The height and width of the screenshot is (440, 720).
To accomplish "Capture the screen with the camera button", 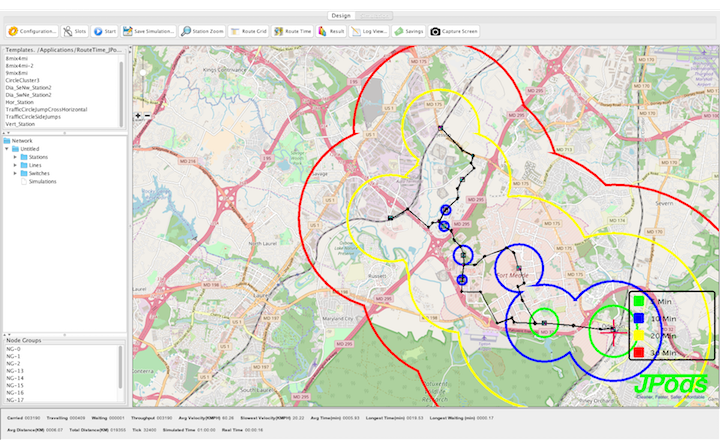I will [x=455, y=31].
